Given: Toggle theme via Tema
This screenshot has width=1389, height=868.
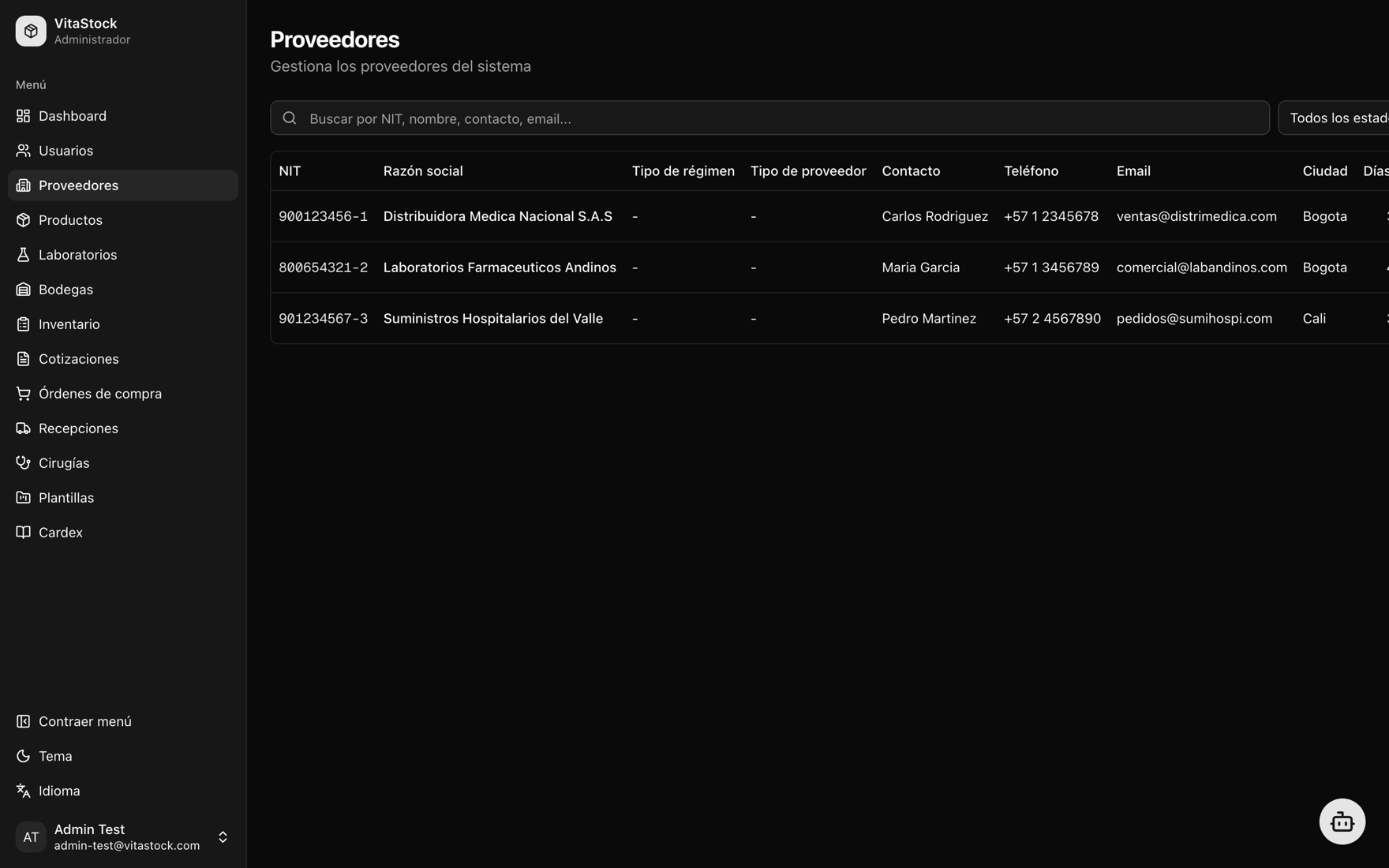Looking at the screenshot, I should click(x=123, y=756).
